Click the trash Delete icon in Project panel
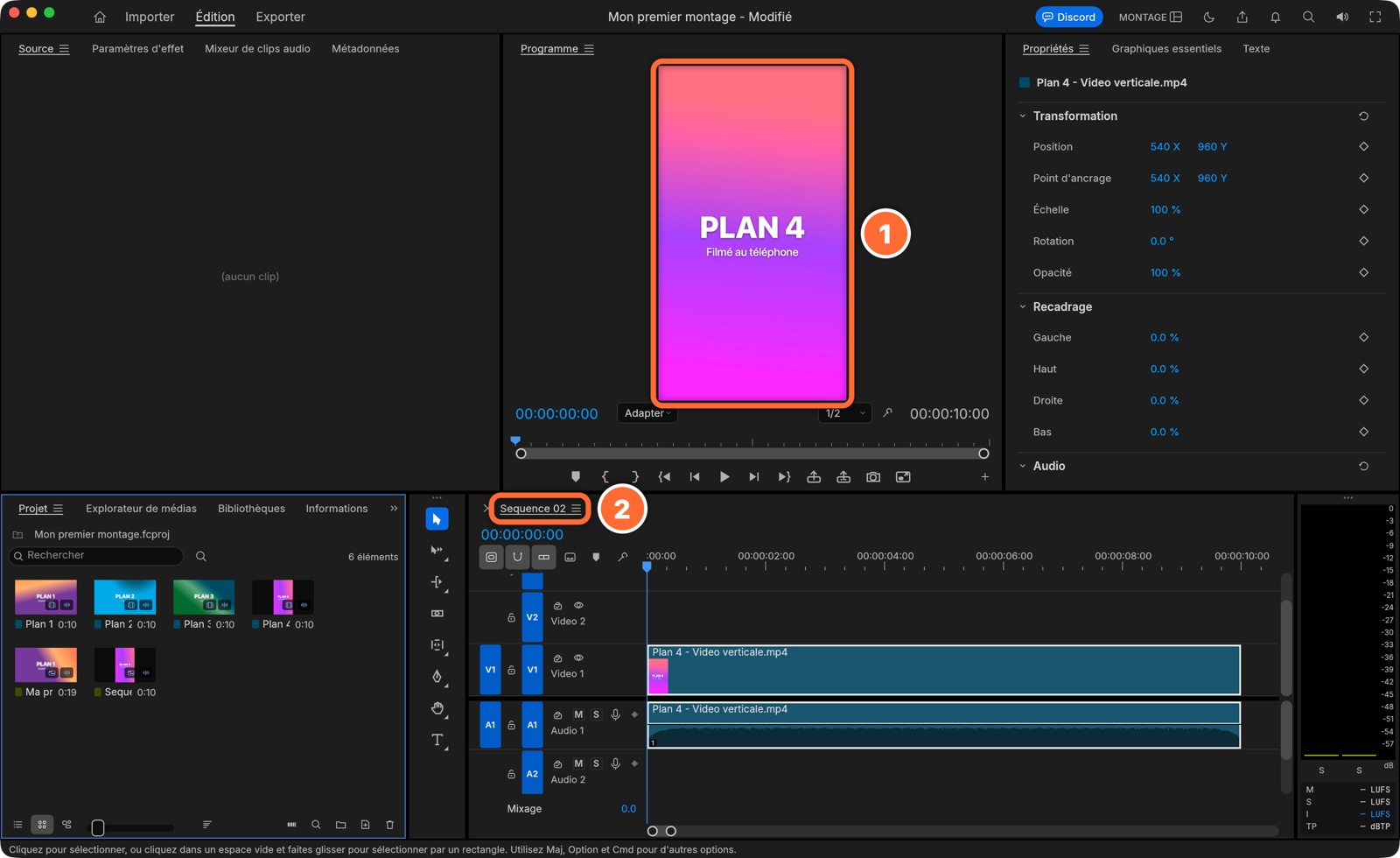The image size is (1400, 858). click(x=390, y=825)
